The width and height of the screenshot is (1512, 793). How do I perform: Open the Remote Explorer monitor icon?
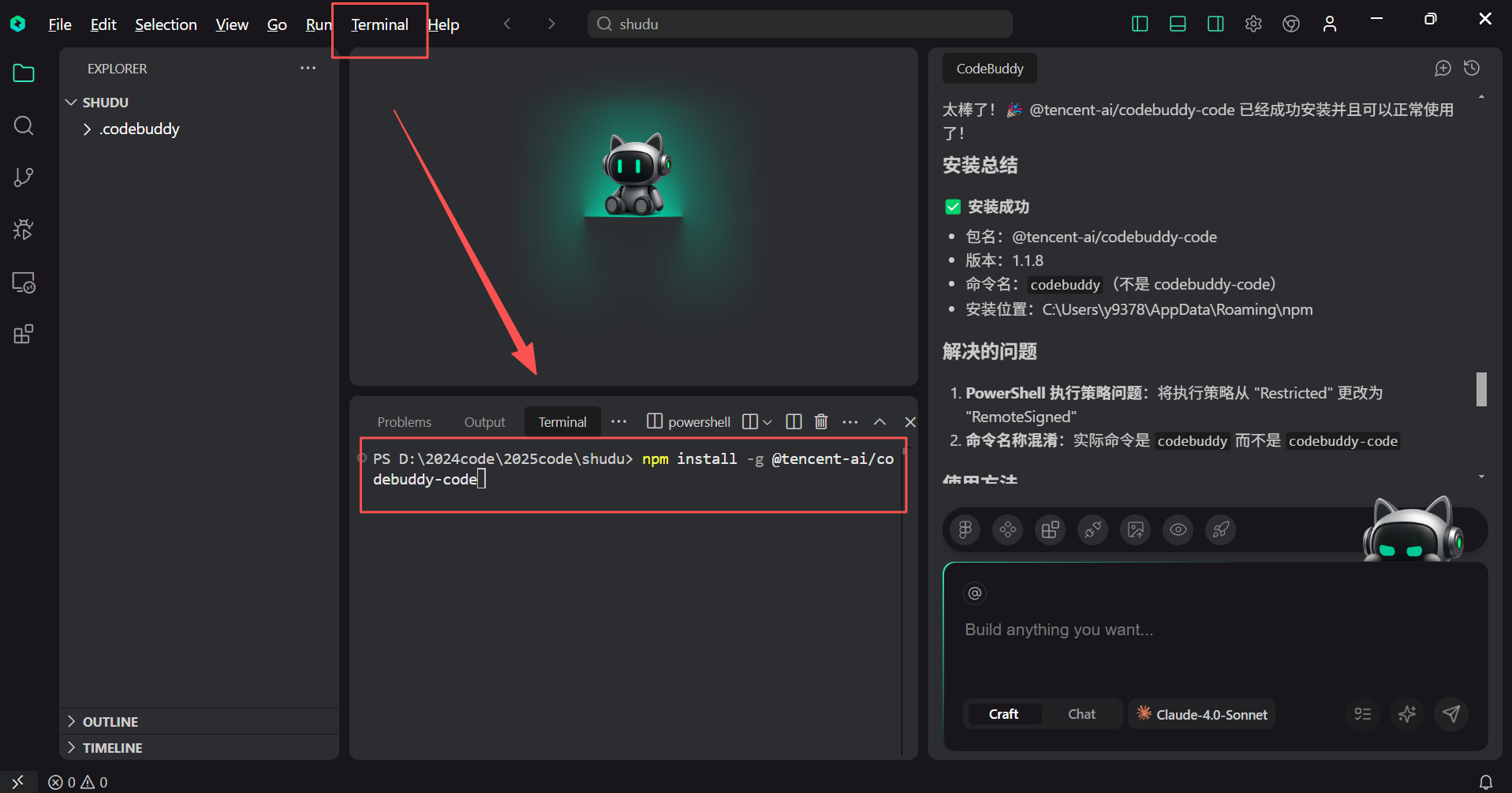click(x=24, y=282)
